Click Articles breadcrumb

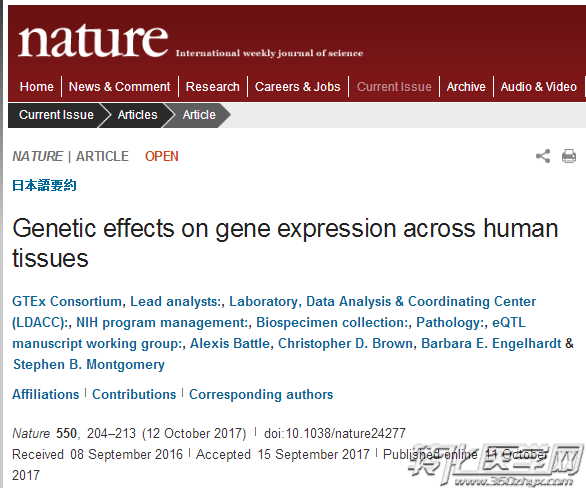point(138,115)
